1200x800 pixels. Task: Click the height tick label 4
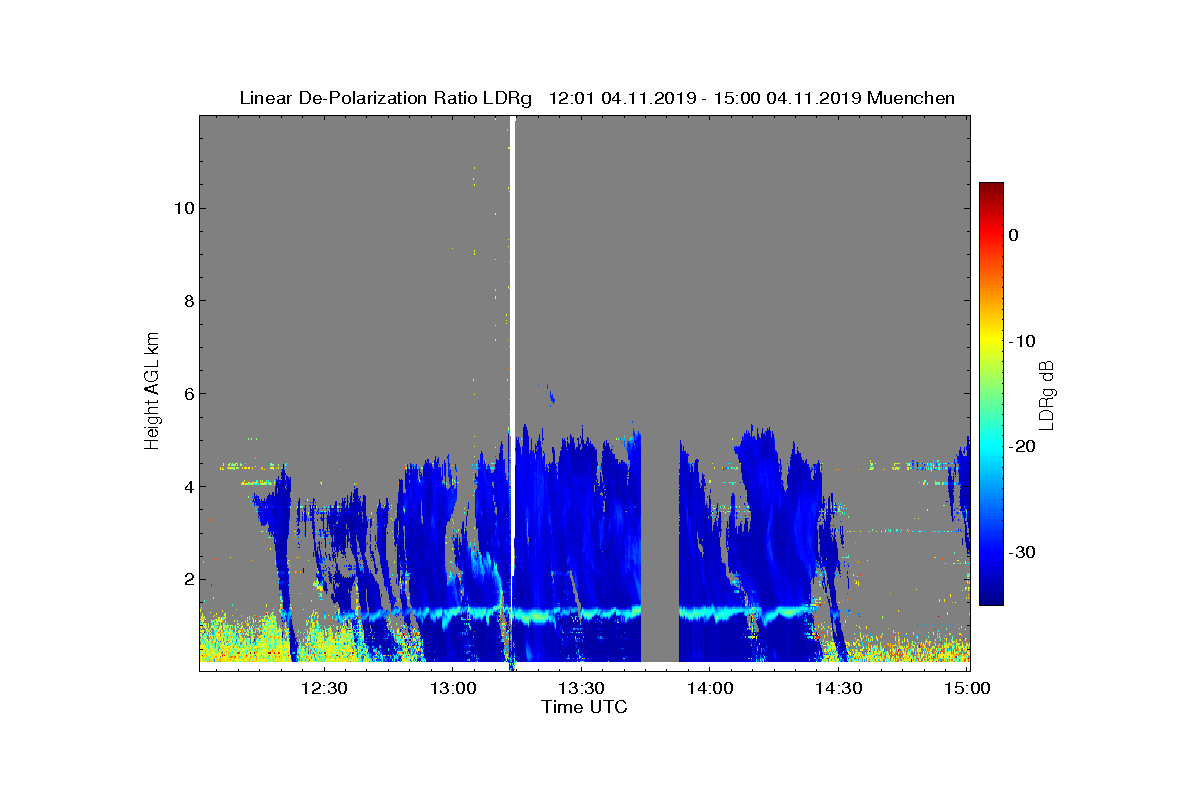[187, 487]
